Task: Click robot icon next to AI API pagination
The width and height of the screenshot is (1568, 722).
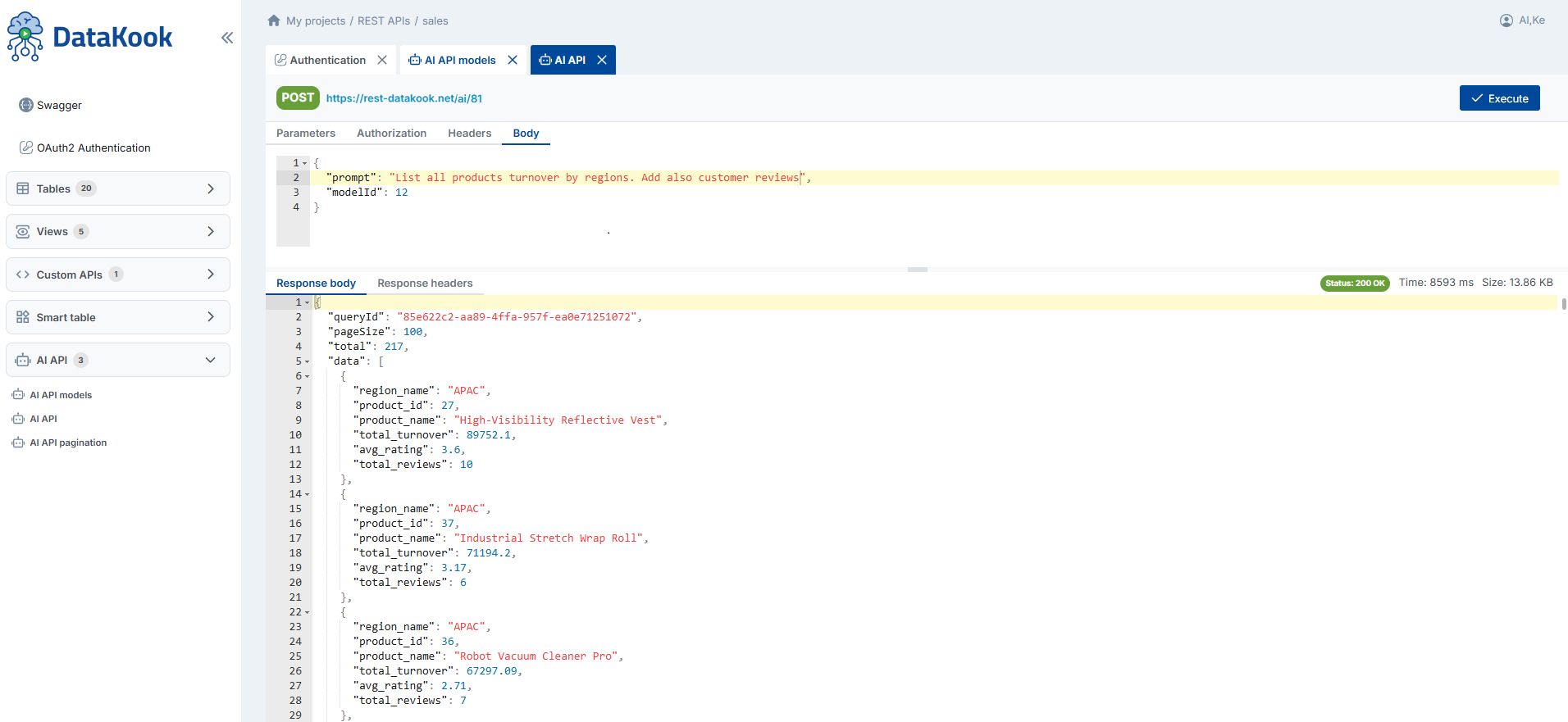Action: pyautogui.click(x=18, y=443)
